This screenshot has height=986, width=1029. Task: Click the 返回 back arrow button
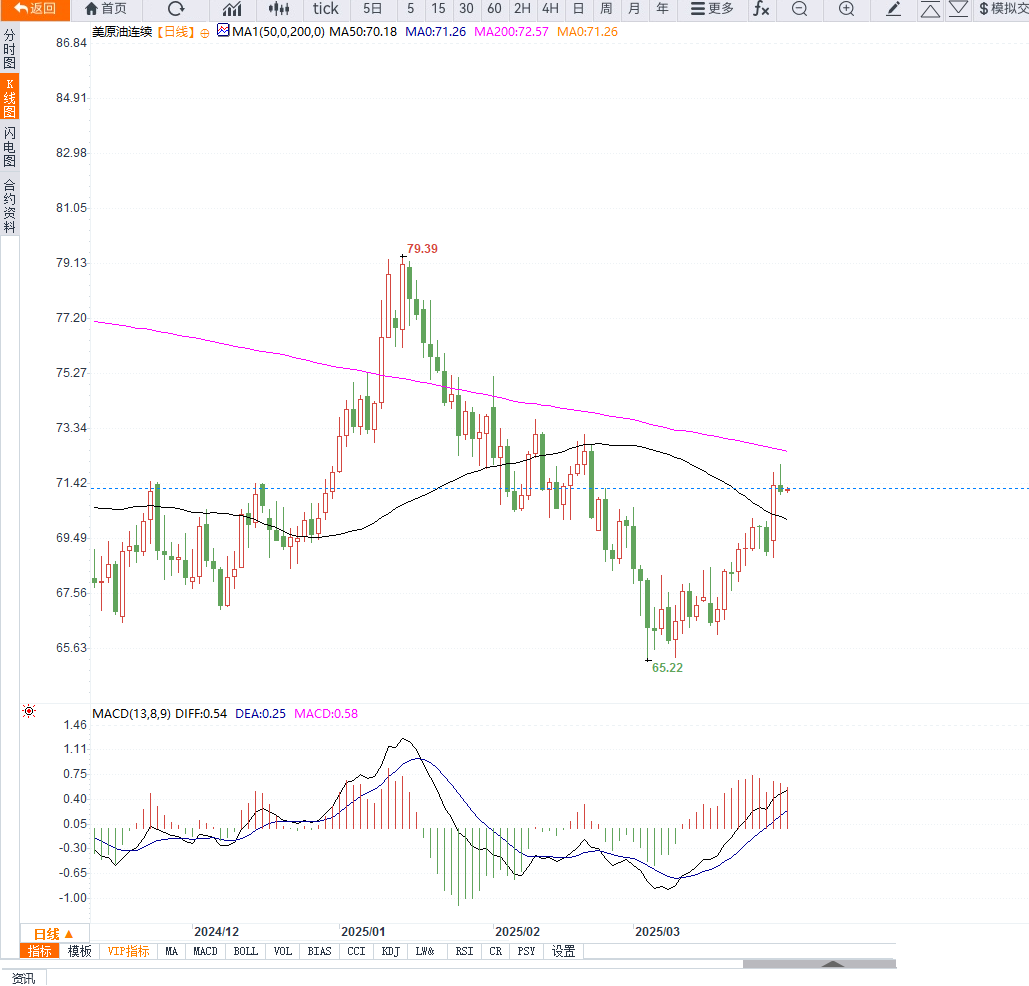35,9
